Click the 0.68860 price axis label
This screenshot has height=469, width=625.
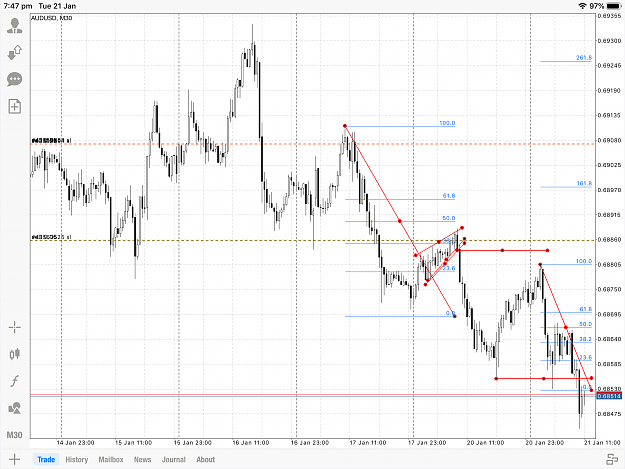[609, 239]
